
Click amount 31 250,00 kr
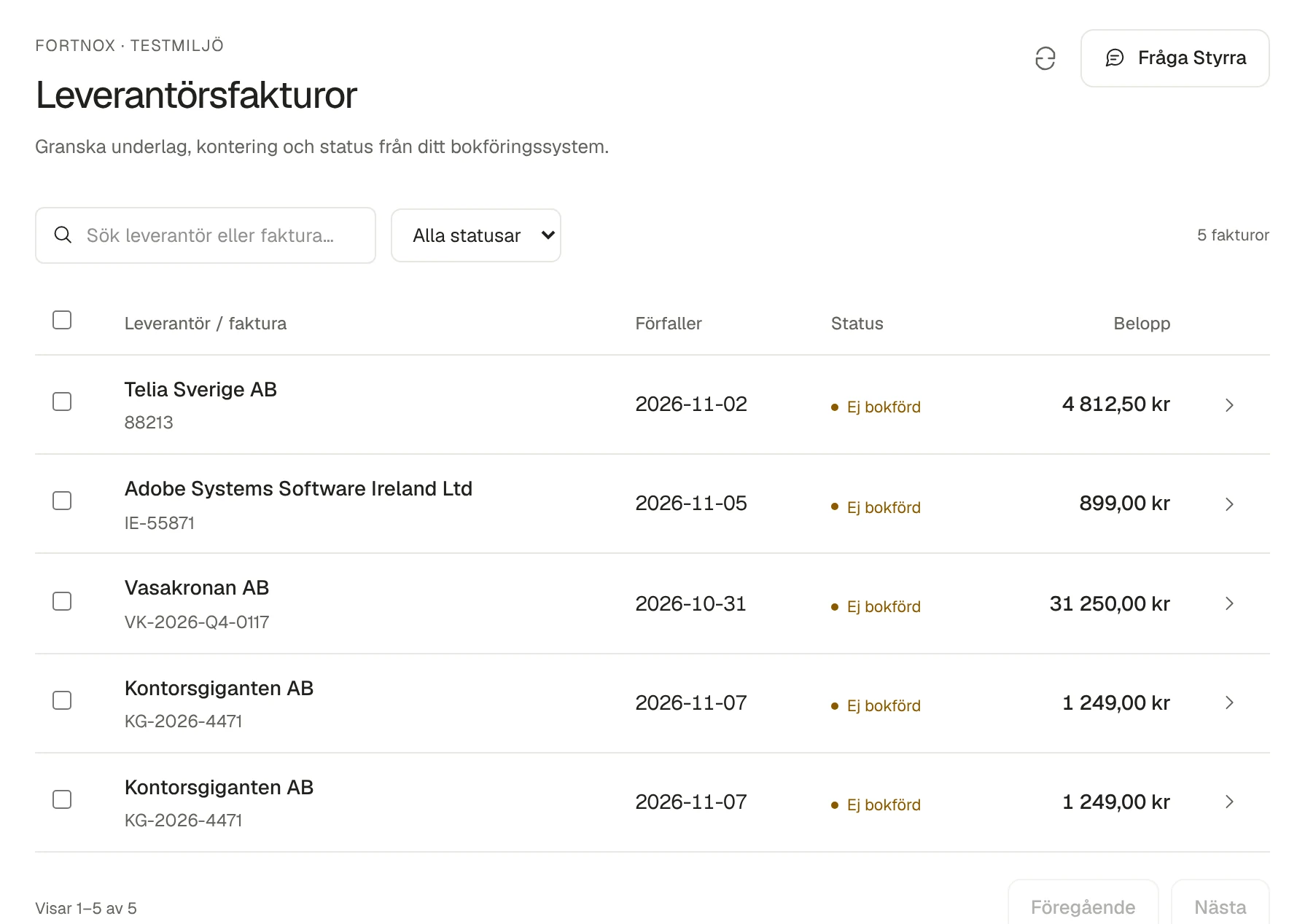click(x=1110, y=604)
